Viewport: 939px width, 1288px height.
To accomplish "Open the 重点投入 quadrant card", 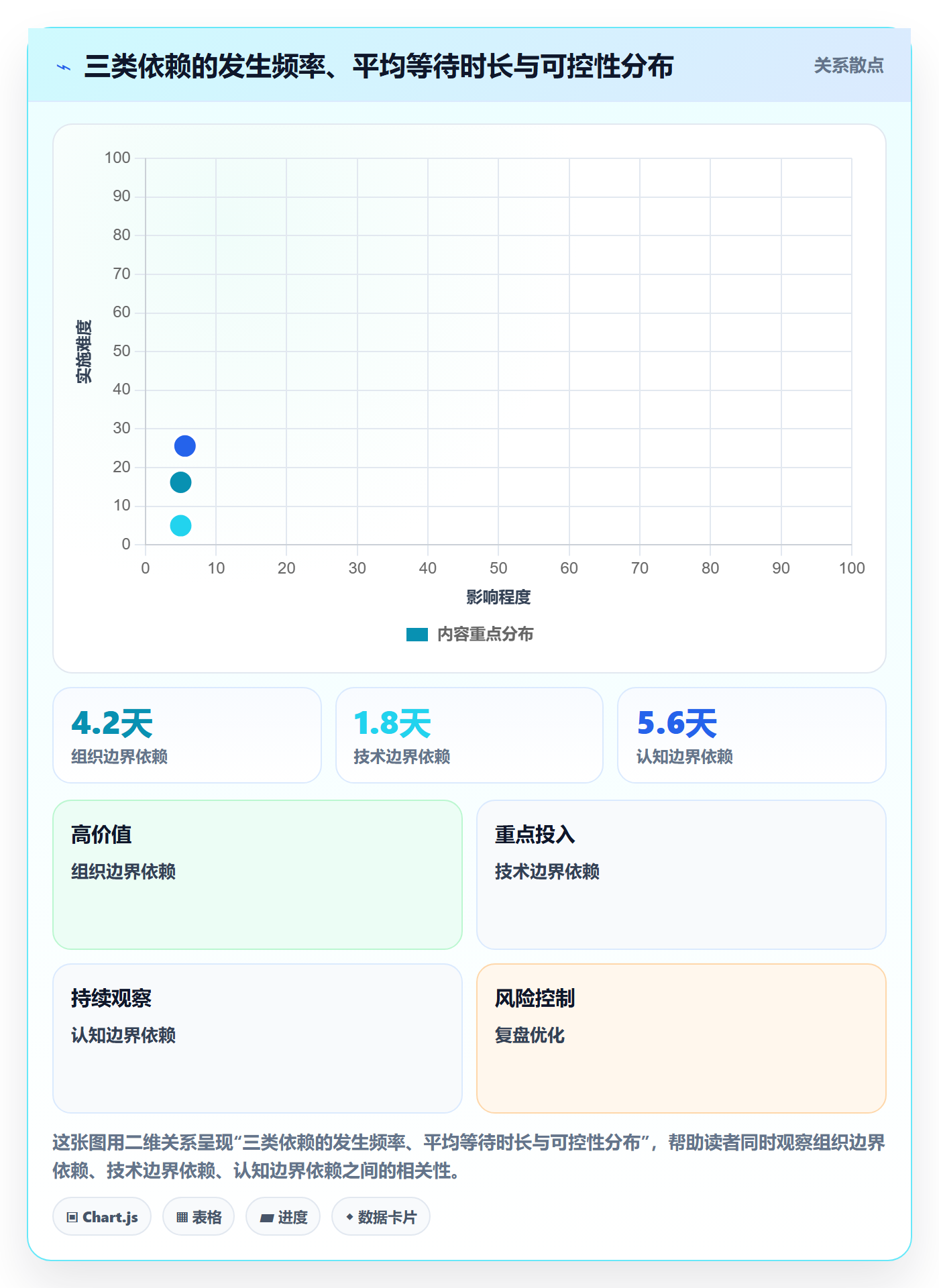I will tap(681, 875).
